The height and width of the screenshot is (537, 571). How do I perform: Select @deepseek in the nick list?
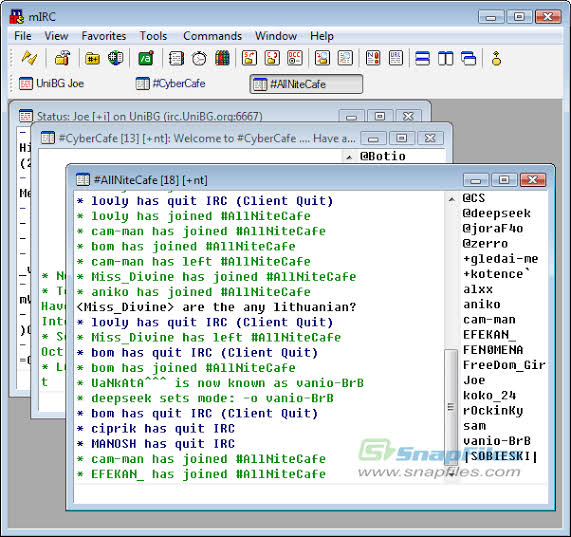(496, 213)
